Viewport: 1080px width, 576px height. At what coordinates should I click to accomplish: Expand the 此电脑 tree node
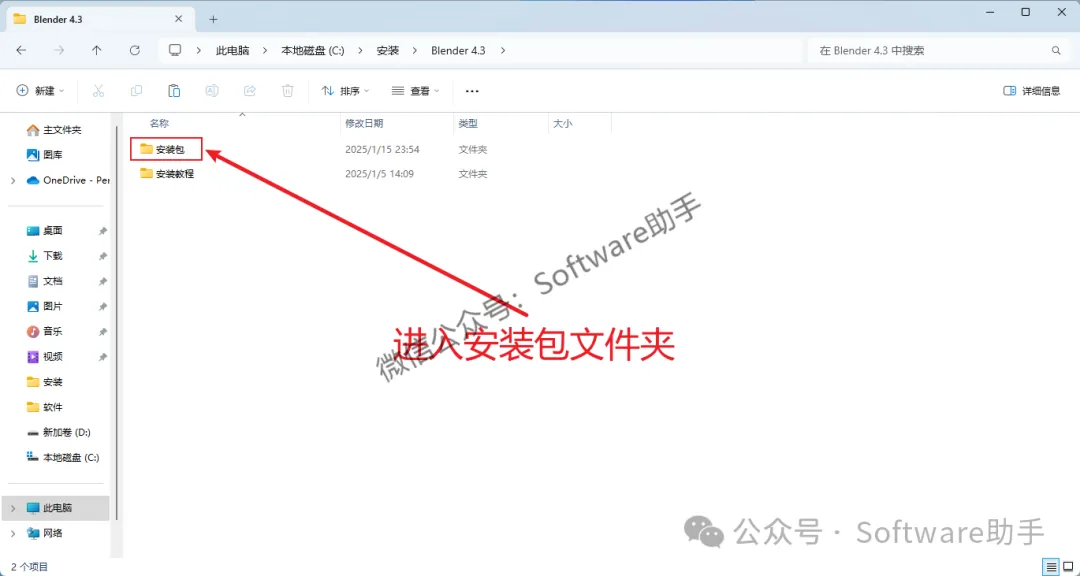tap(13, 508)
